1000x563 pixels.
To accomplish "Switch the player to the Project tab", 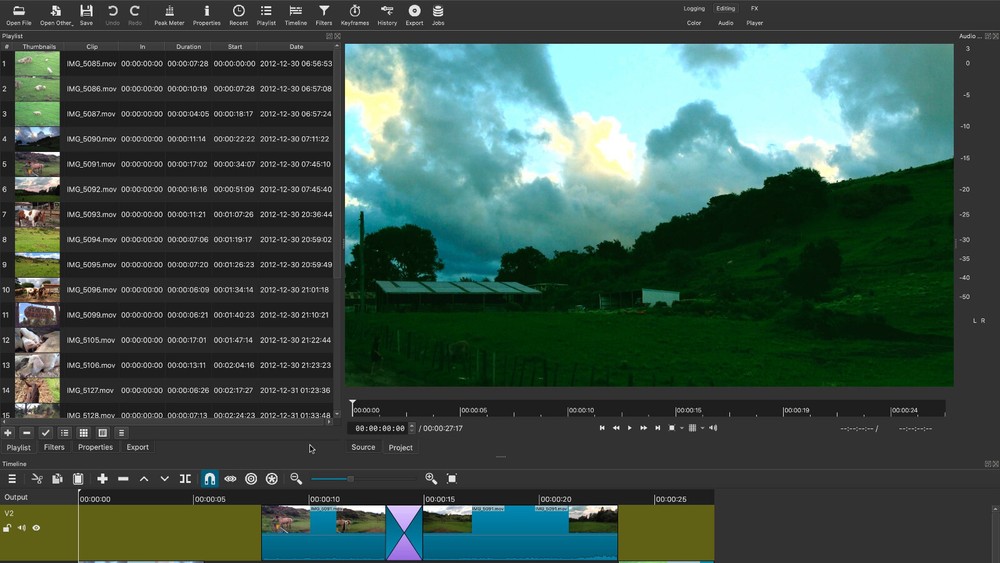I will 401,448.
